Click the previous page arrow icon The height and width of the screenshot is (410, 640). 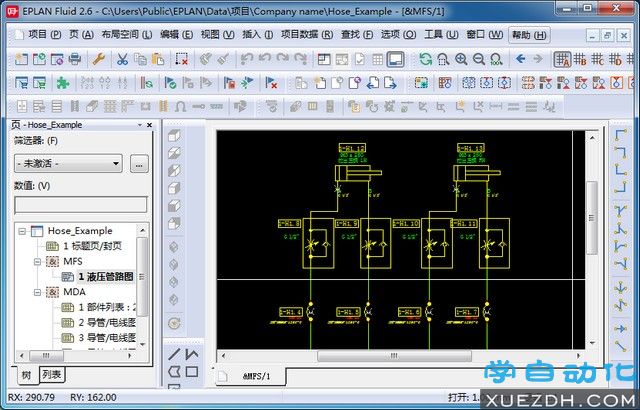[373, 83]
